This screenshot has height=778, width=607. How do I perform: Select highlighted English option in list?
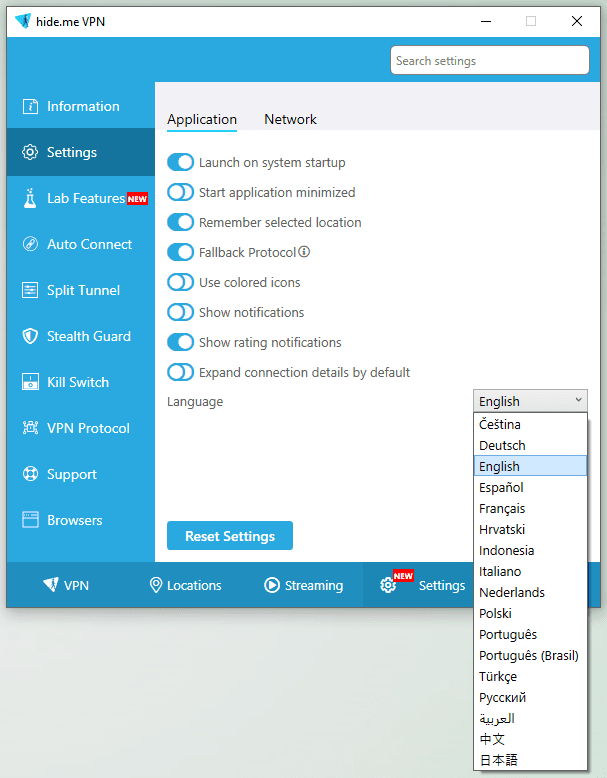pyautogui.click(x=530, y=466)
